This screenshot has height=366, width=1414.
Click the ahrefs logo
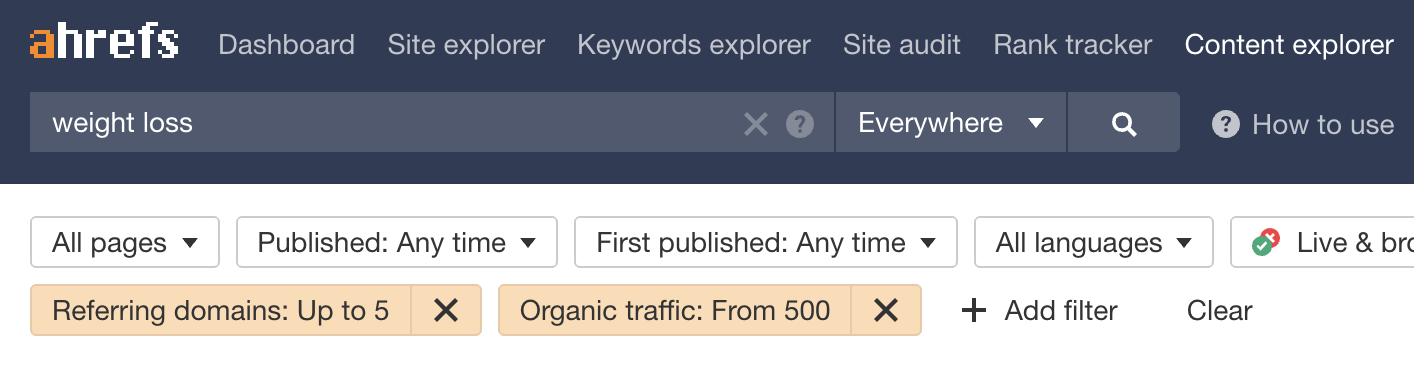pyautogui.click(x=105, y=43)
